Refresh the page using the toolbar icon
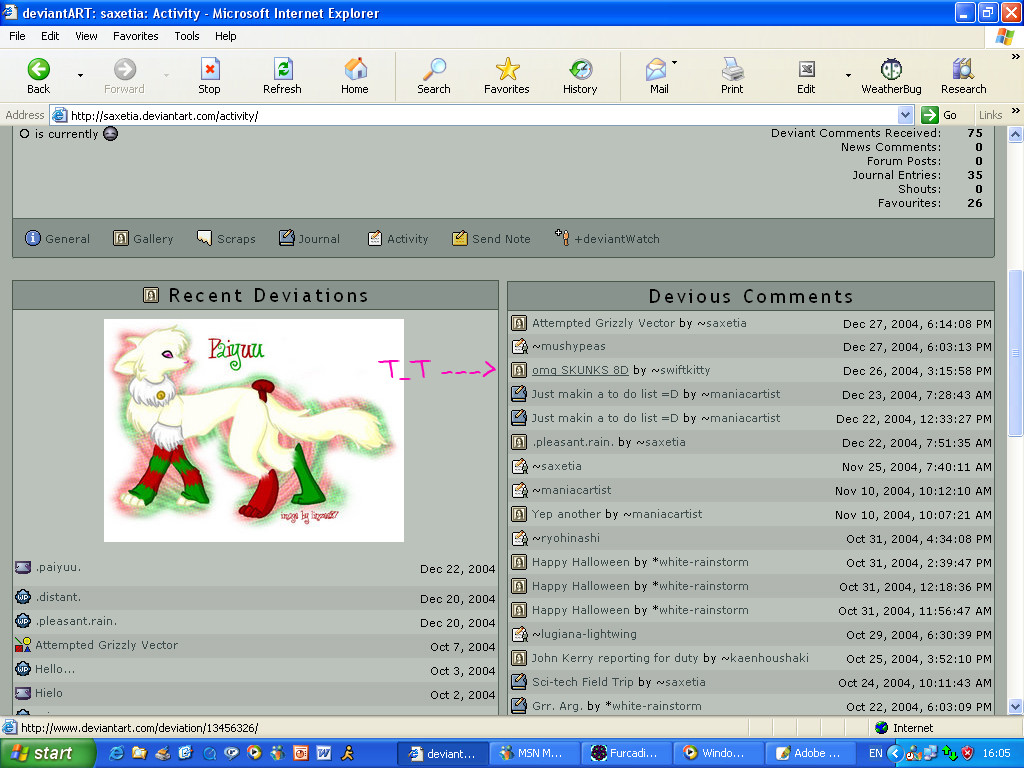The image size is (1024, 768). pos(283,69)
